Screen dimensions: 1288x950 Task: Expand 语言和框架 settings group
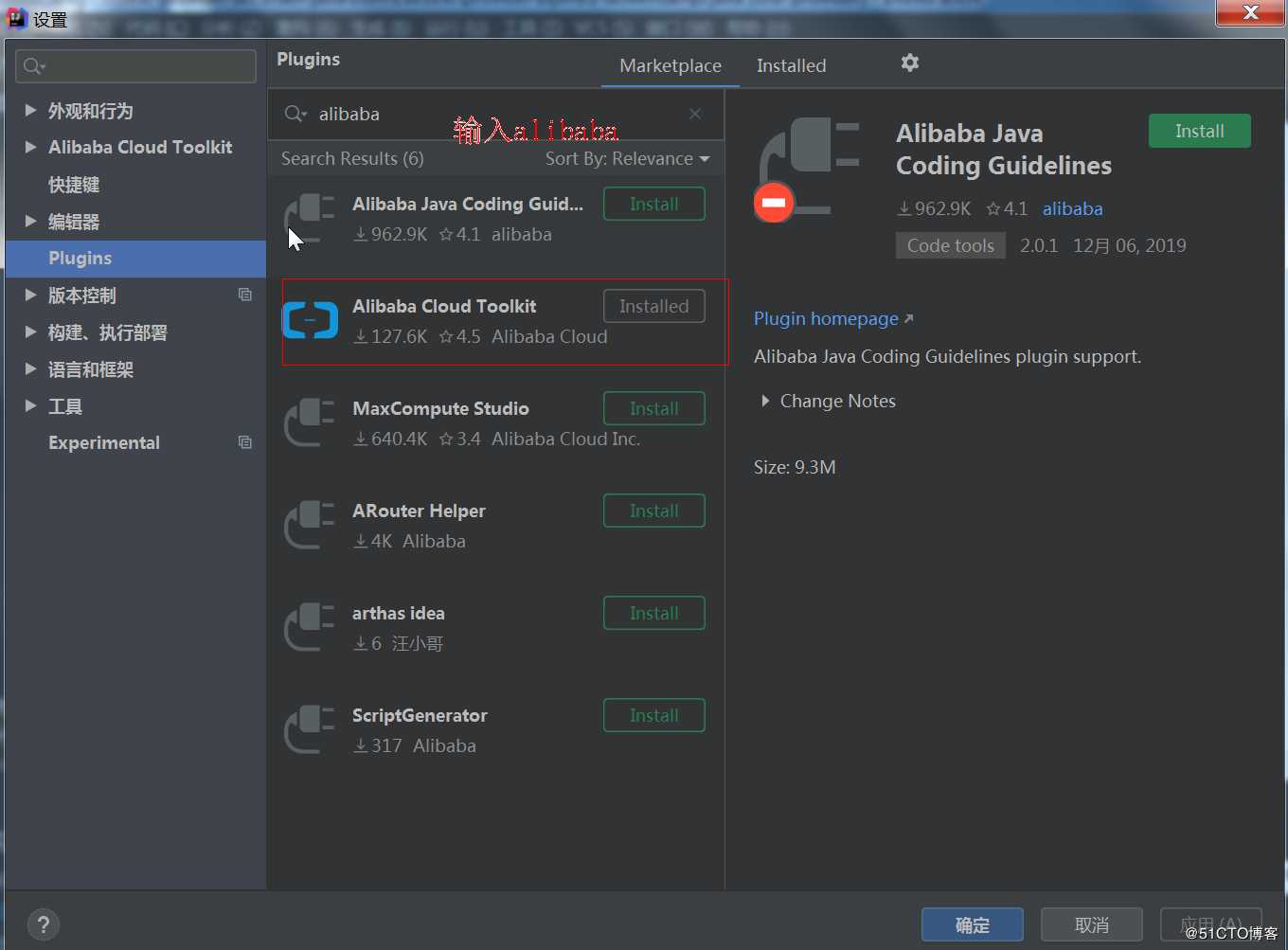(x=31, y=368)
